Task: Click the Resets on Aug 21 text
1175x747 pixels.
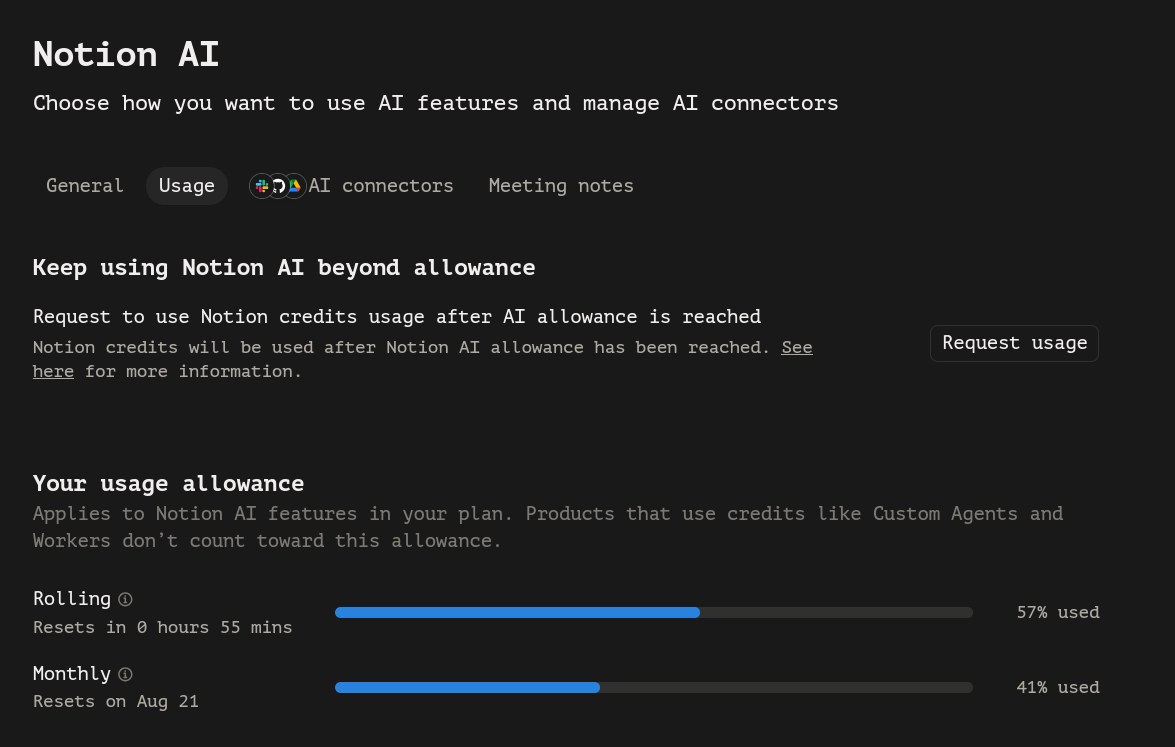Action: 115,701
